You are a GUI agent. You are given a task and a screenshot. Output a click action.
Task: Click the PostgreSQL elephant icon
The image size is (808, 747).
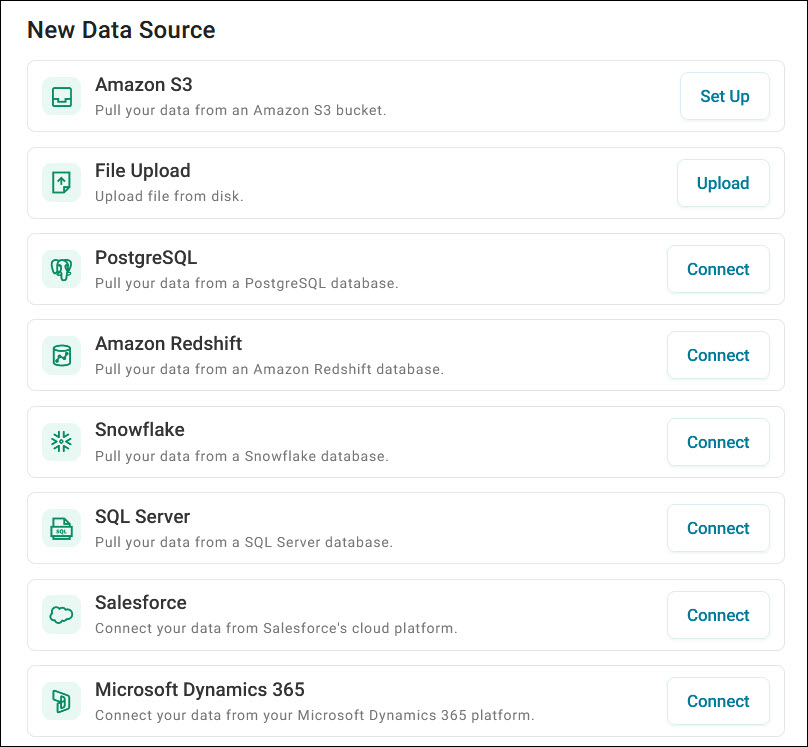pos(61,269)
